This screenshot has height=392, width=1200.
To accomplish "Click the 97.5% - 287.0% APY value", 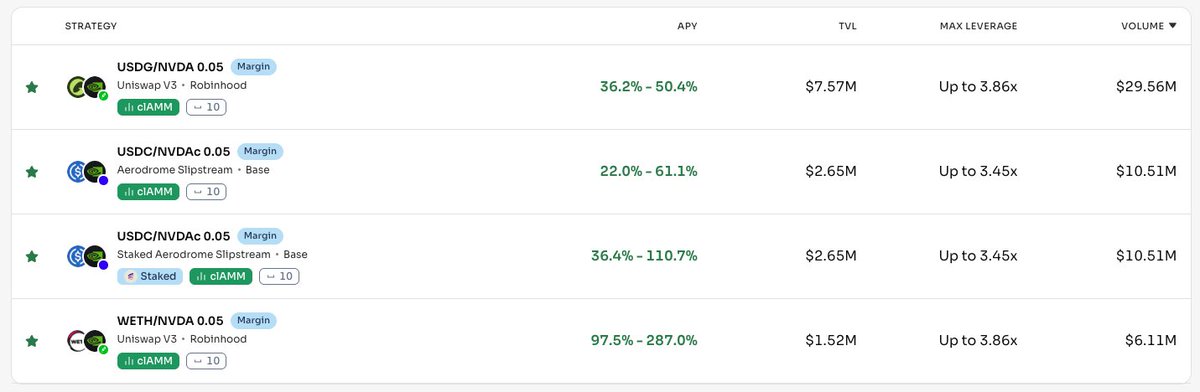I will click(x=644, y=341).
